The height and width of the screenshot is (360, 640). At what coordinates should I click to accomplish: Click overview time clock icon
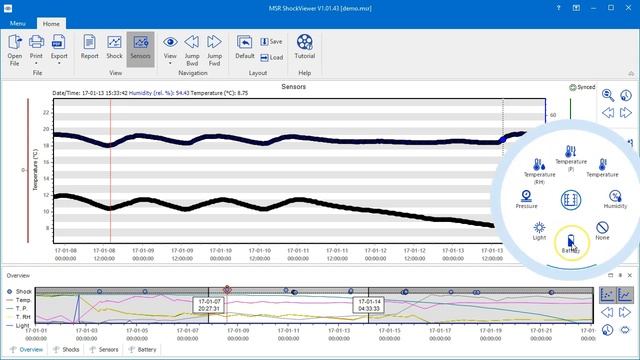pyautogui.click(x=607, y=330)
